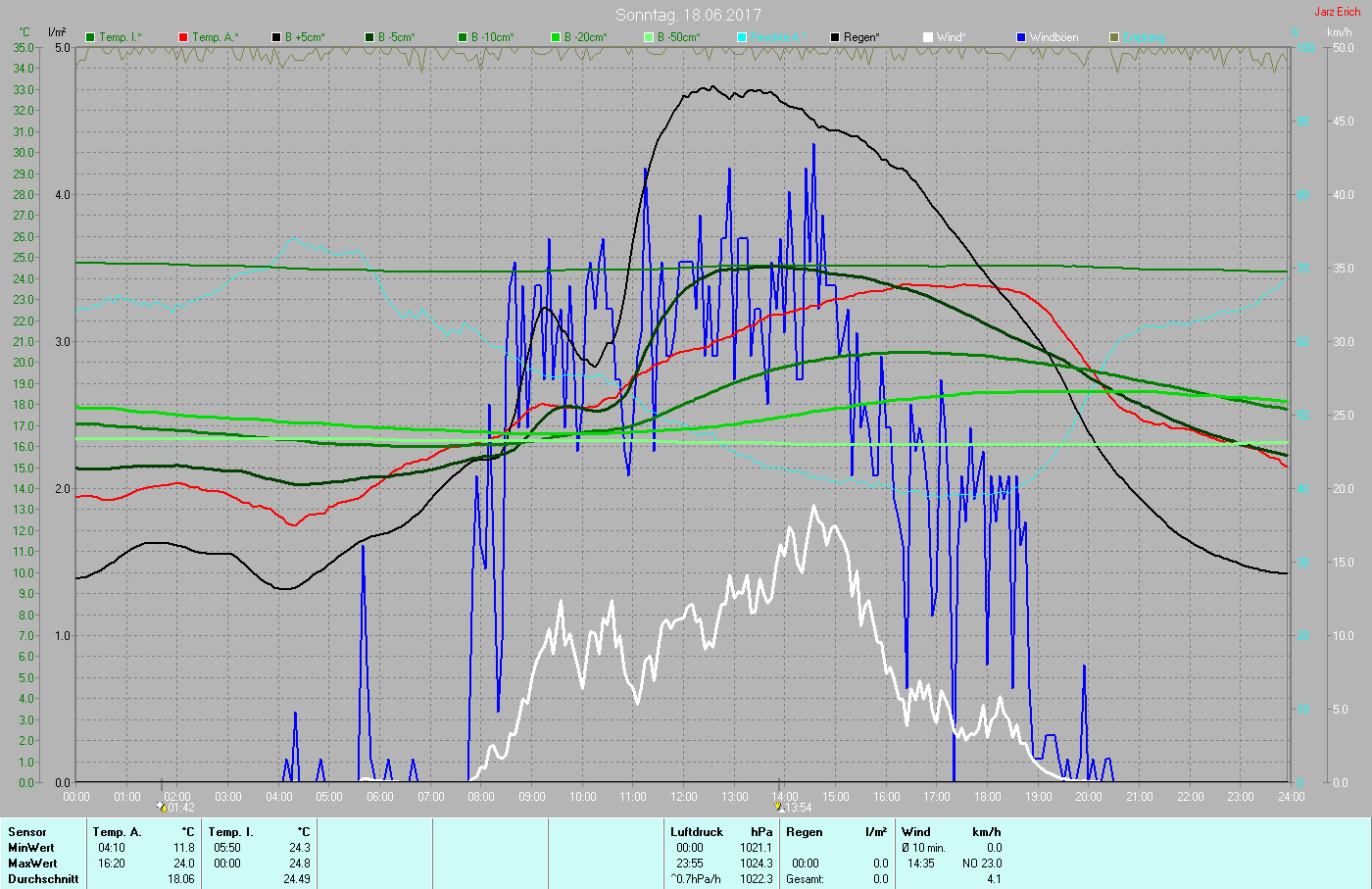This screenshot has height=889, width=1372.
Task: Select the Luftdruck column header
Action: tap(697, 832)
